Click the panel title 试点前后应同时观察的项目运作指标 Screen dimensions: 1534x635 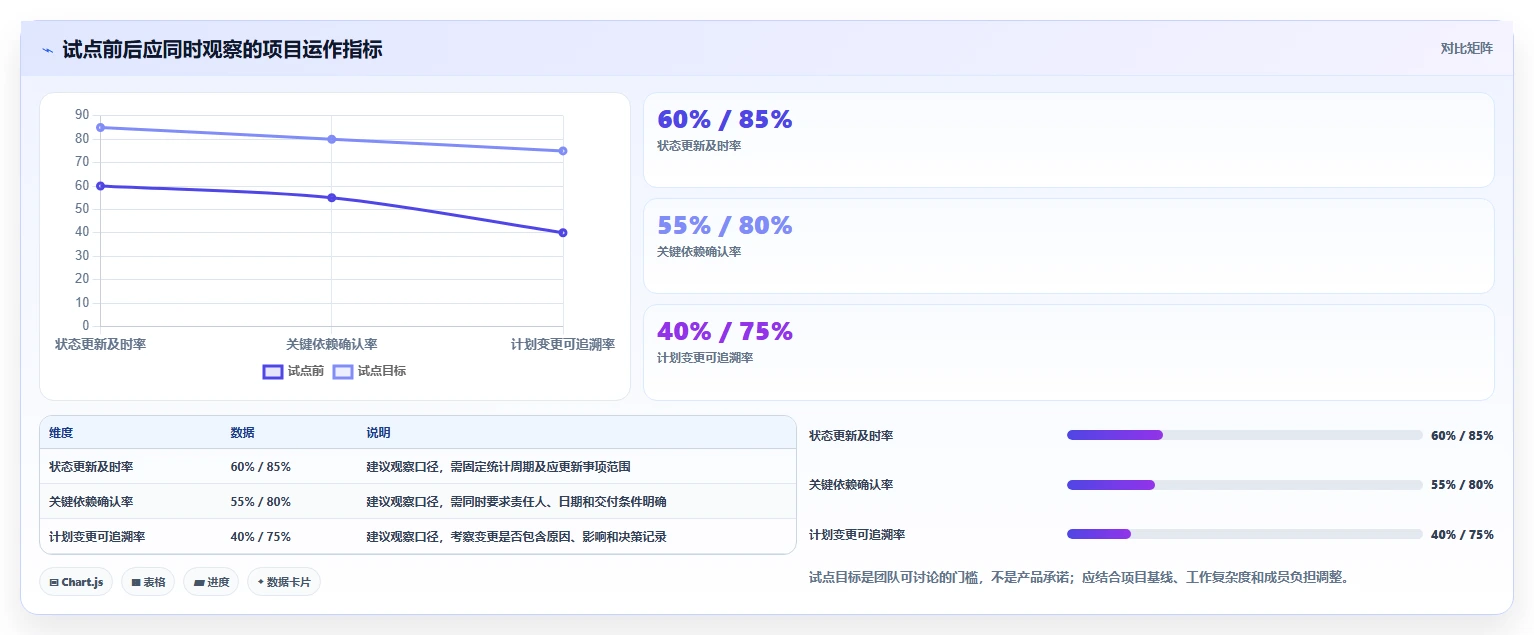coord(222,50)
